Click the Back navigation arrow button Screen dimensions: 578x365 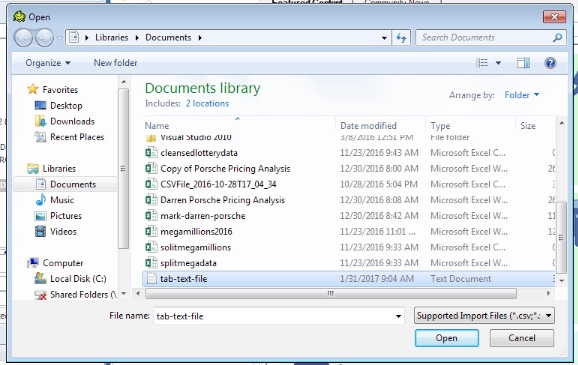click(x=23, y=38)
